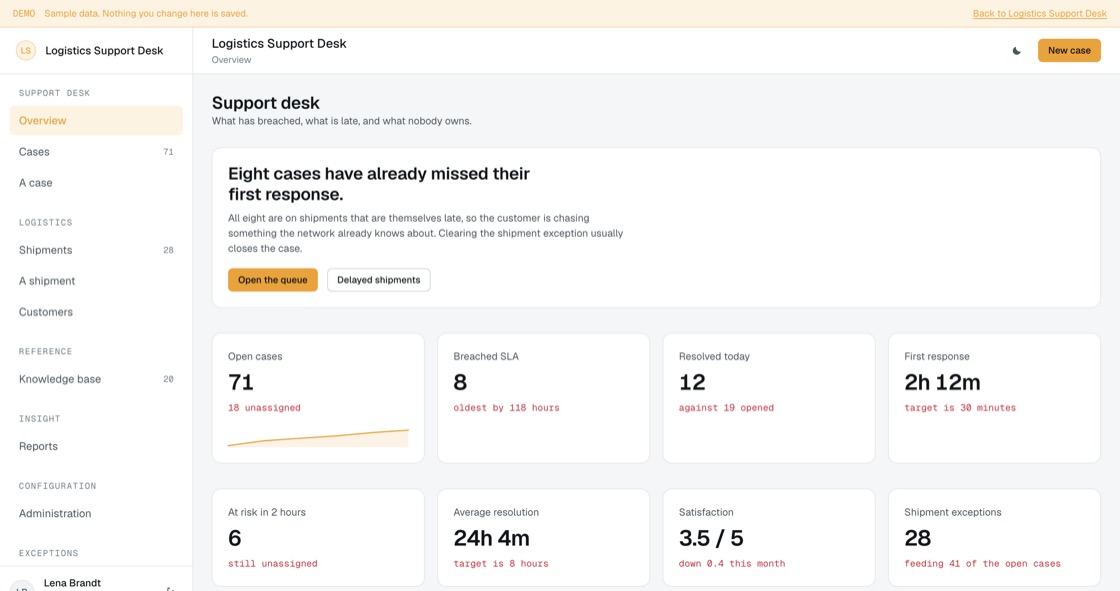This screenshot has height=591, width=1120.
Task: Toggle dark mode with the moon icon
Action: click(1016, 51)
